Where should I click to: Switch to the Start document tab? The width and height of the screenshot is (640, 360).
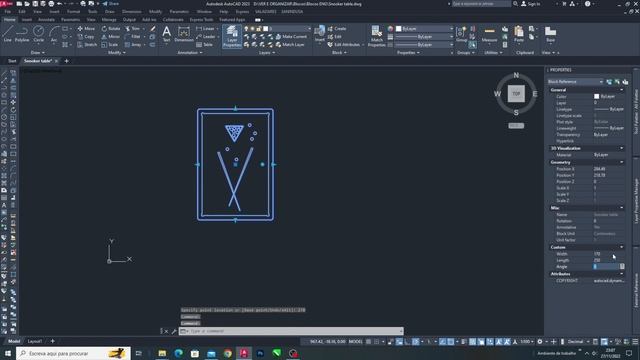[x=12, y=61]
